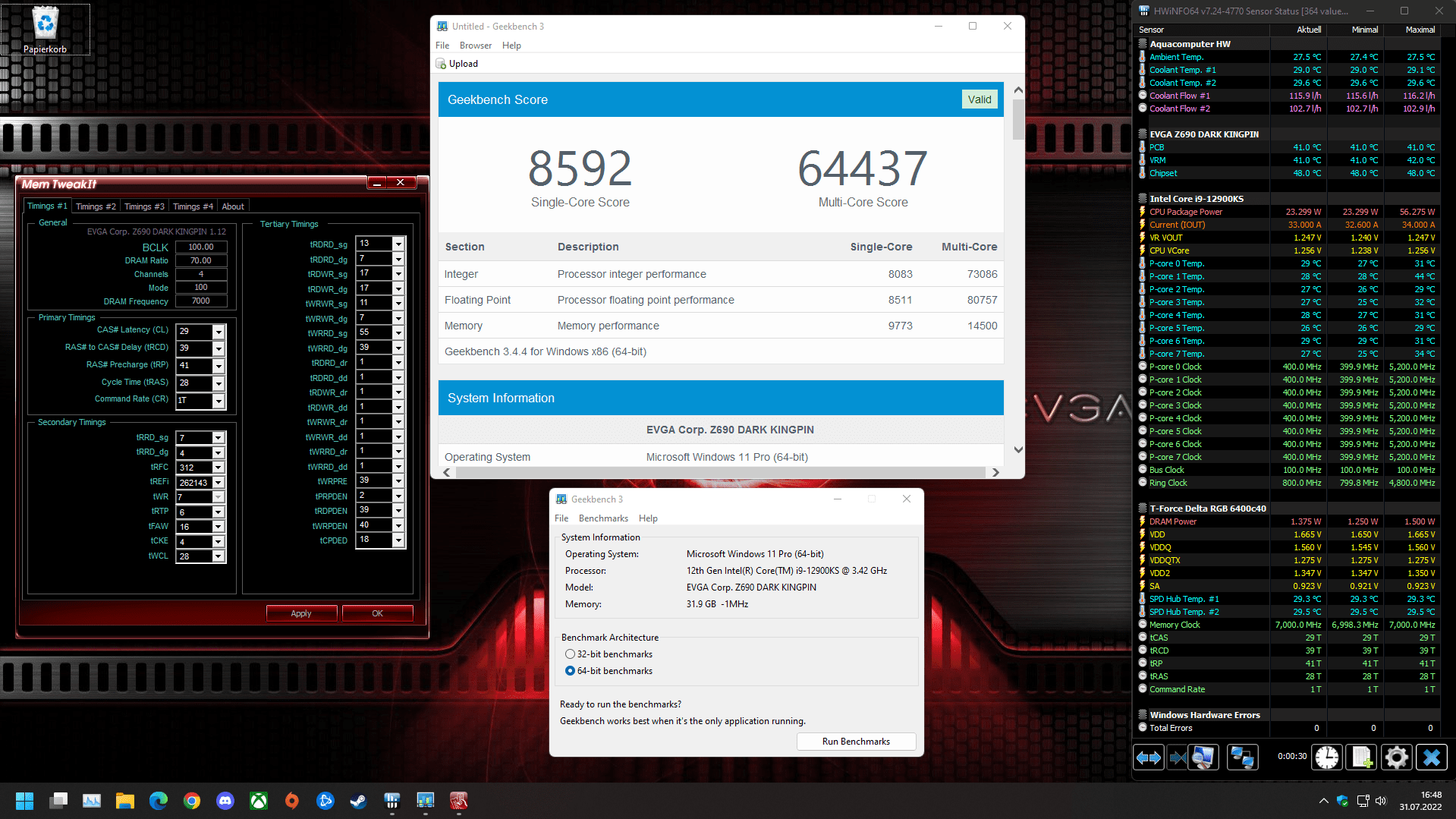
Task: Open Command Rate (CR) dropdown
Action: coord(219,401)
